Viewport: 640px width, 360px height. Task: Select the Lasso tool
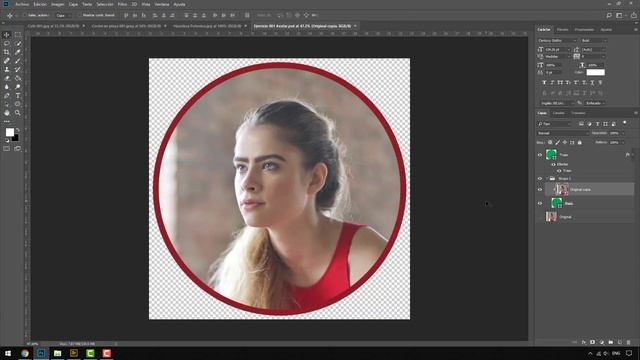click(x=7, y=43)
